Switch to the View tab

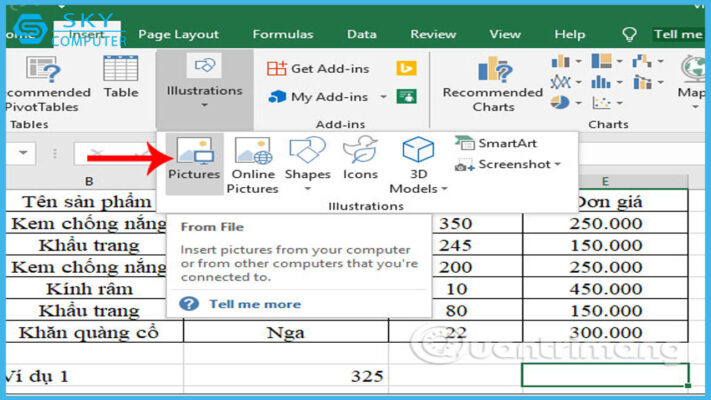pos(505,34)
